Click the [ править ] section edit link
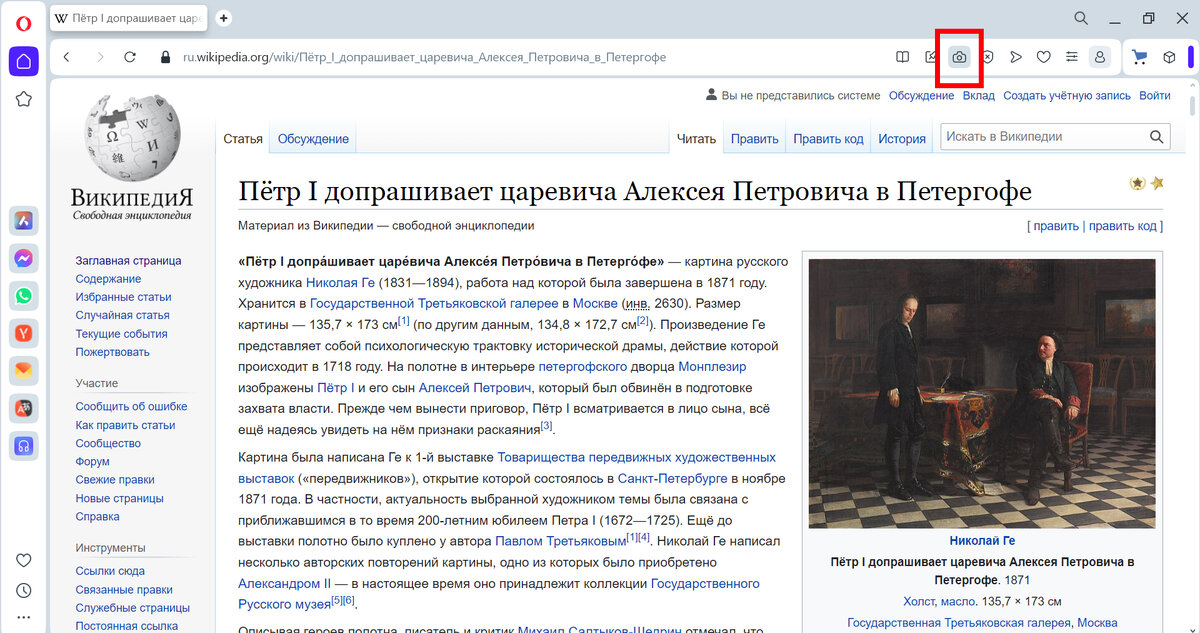1200x633 pixels. pyautogui.click(x=1055, y=226)
